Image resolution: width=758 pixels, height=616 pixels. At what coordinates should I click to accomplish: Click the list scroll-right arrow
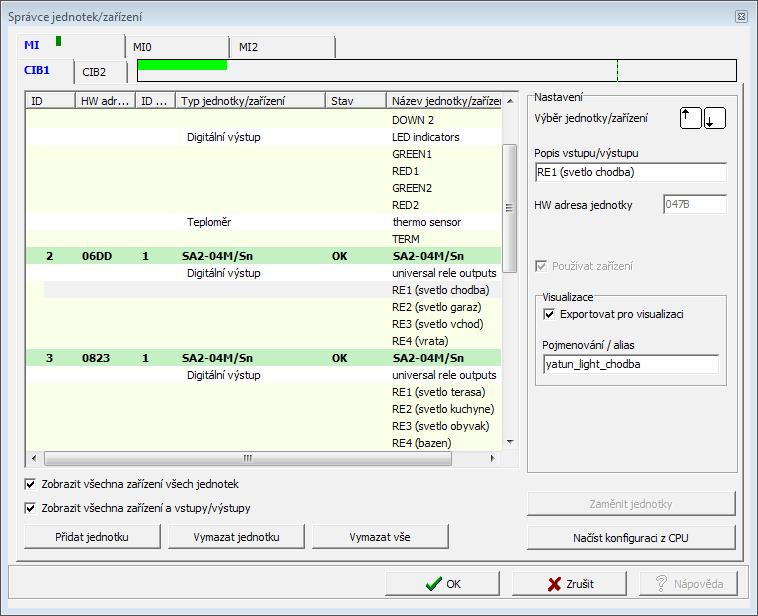tap(492, 458)
